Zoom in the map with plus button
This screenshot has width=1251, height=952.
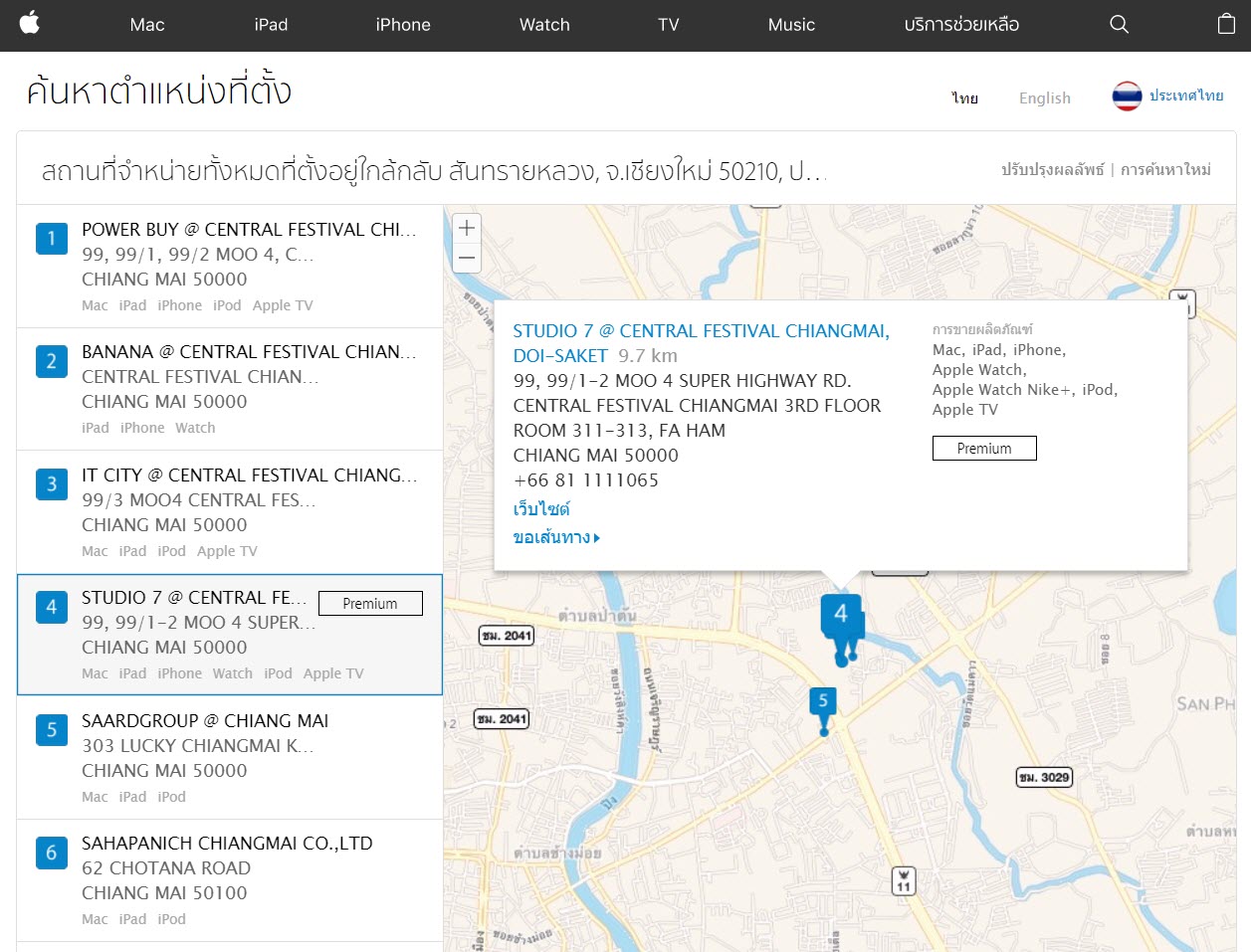467,228
